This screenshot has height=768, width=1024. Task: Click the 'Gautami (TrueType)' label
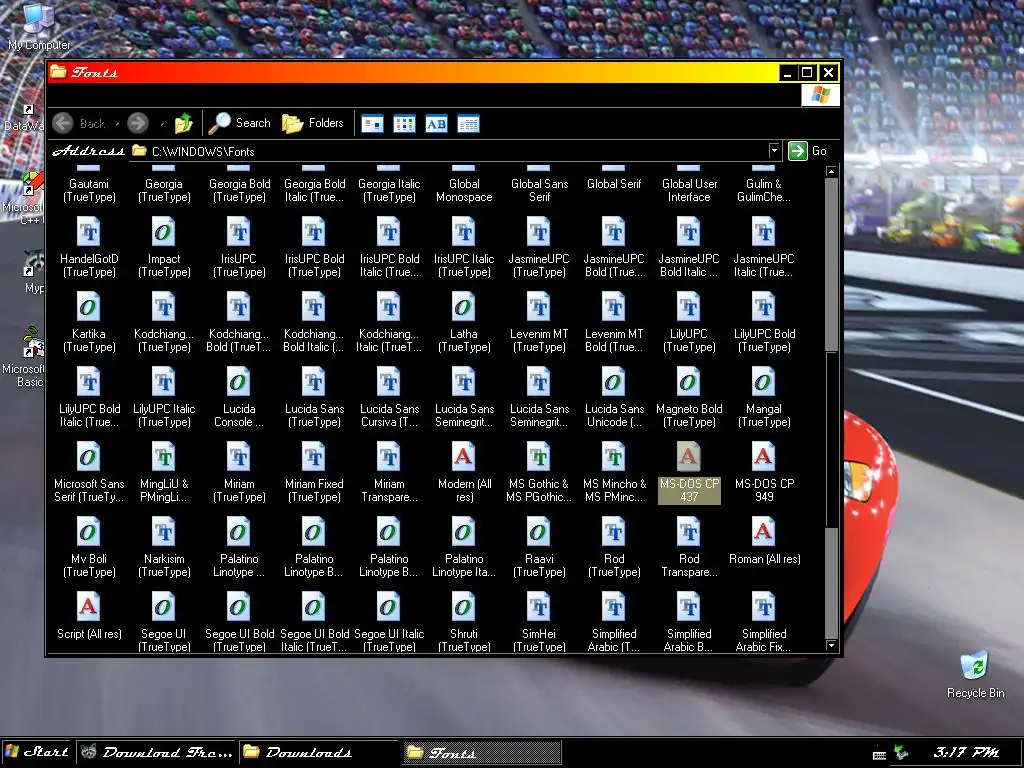pyautogui.click(x=89, y=190)
